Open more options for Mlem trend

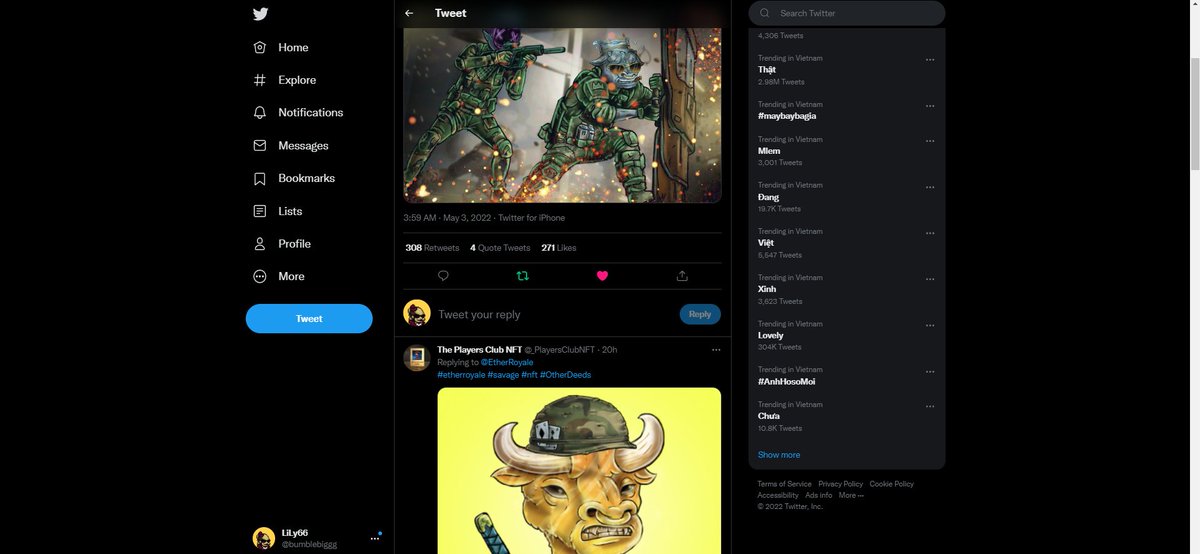coord(930,141)
